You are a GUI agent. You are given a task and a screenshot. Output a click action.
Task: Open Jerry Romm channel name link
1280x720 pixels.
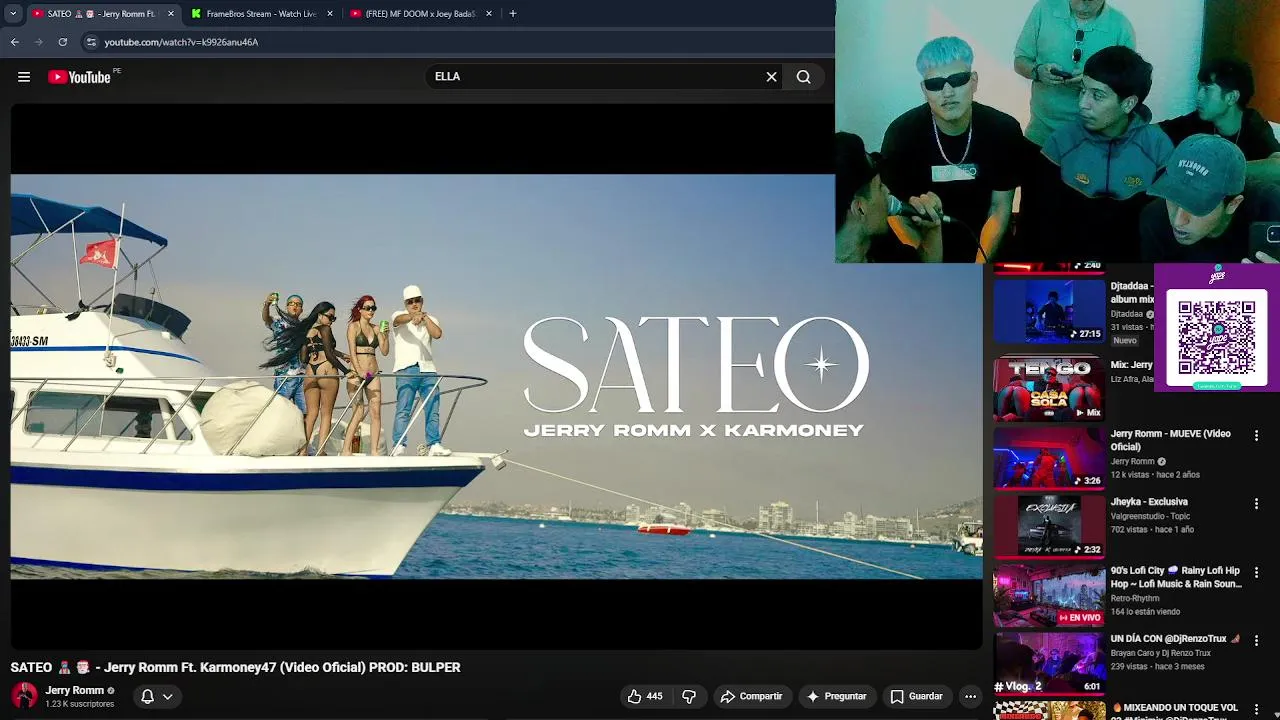coord(74,690)
